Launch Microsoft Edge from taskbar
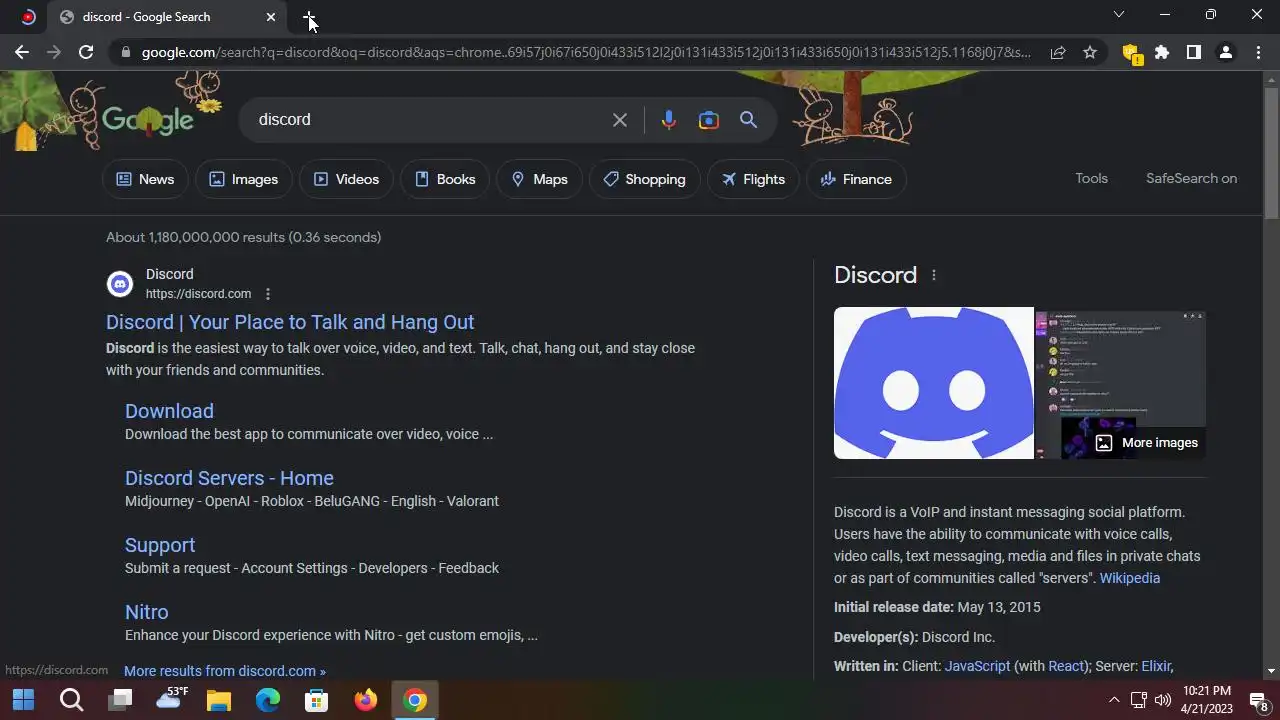 [268, 700]
